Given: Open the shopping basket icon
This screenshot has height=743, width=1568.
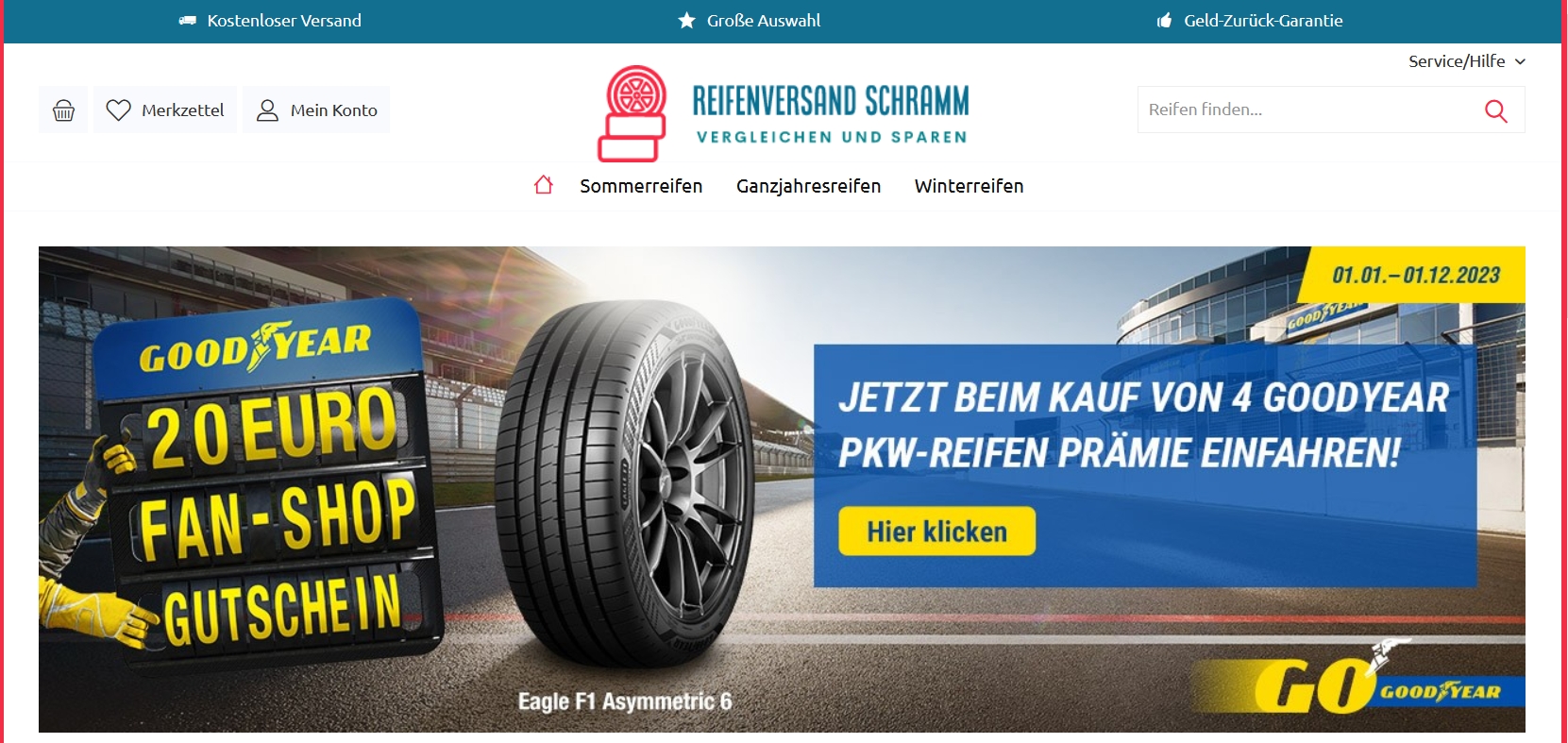Looking at the screenshot, I should (x=63, y=110).
